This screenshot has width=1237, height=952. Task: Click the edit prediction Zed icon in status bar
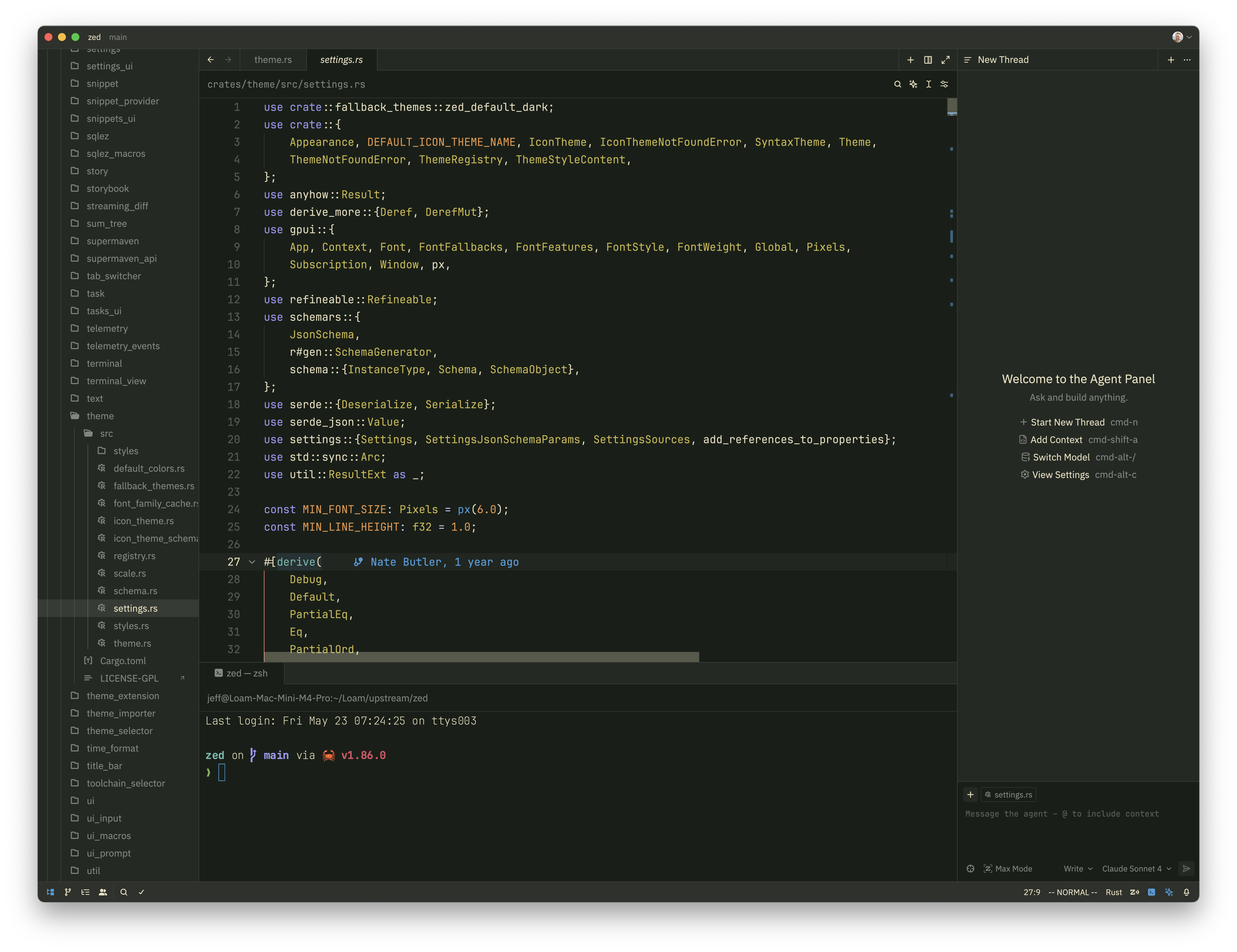1134,892
